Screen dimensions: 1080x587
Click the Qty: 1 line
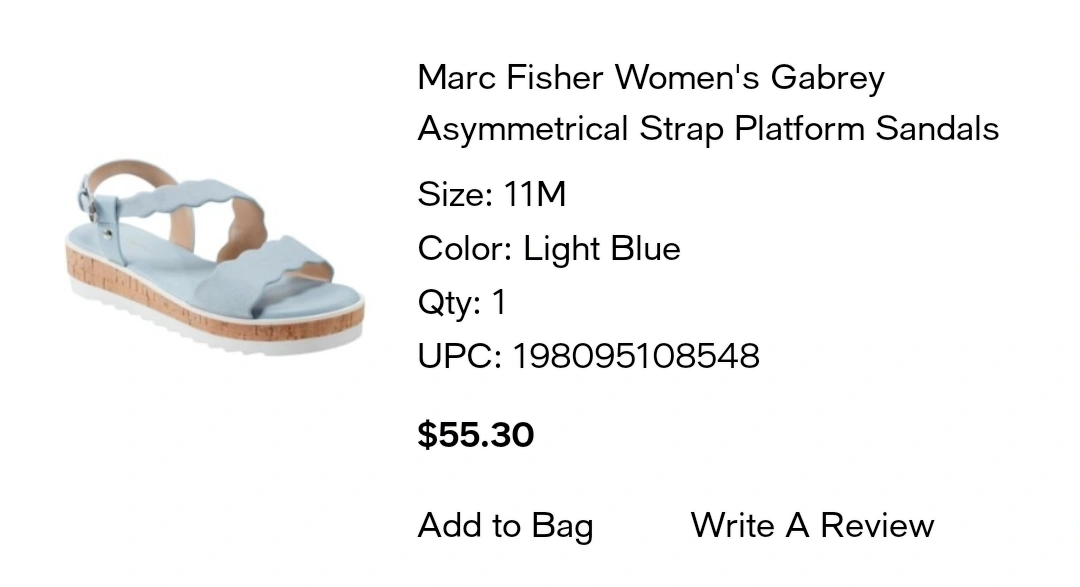(x=462, y=302)
